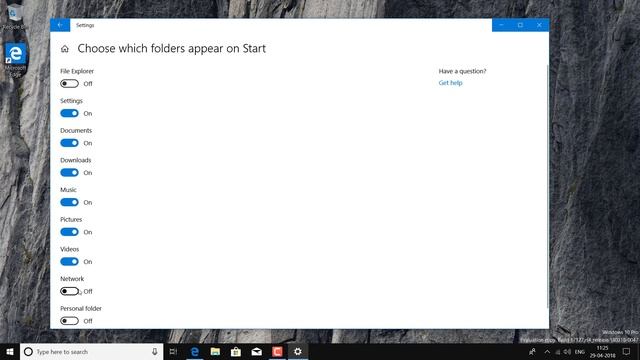The height and width of the screenshot is (360, 640).
Task: Select the Microsoft Edge desktop shortcut
Action: click(16, 60)
